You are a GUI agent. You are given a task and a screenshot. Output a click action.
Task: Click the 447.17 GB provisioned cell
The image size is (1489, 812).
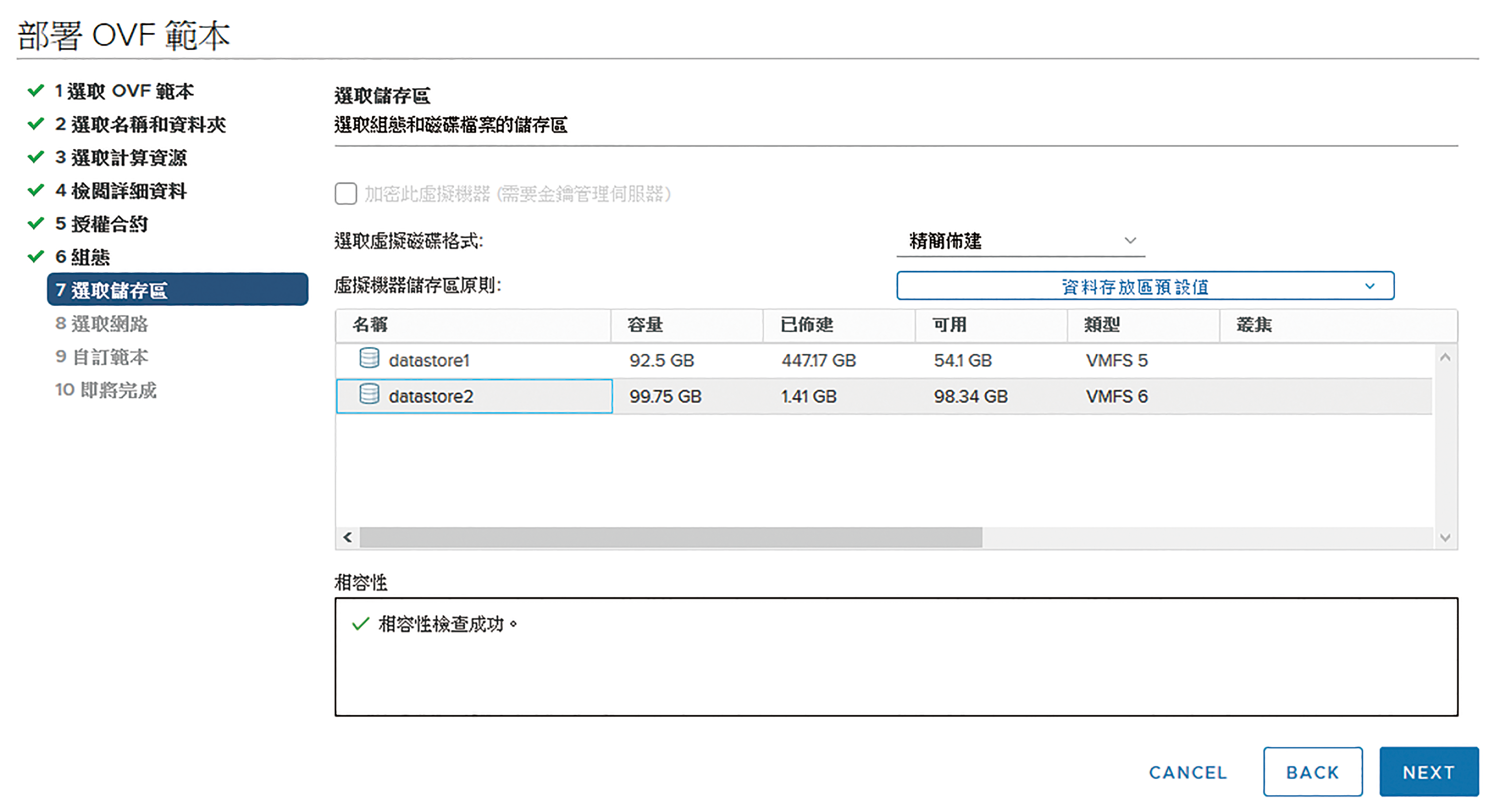click(819, 361)
